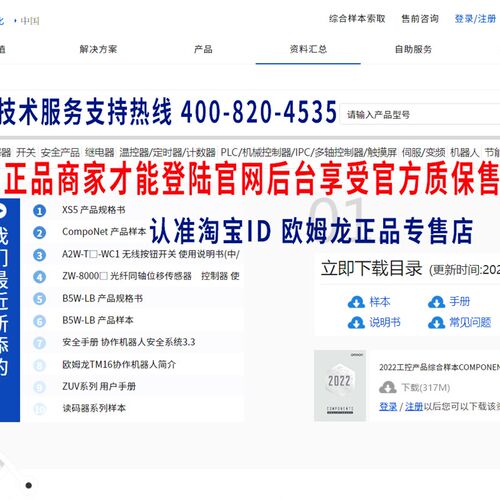Click the 样本 download cloud icon
500x500 pixels.
click(356, 302)
